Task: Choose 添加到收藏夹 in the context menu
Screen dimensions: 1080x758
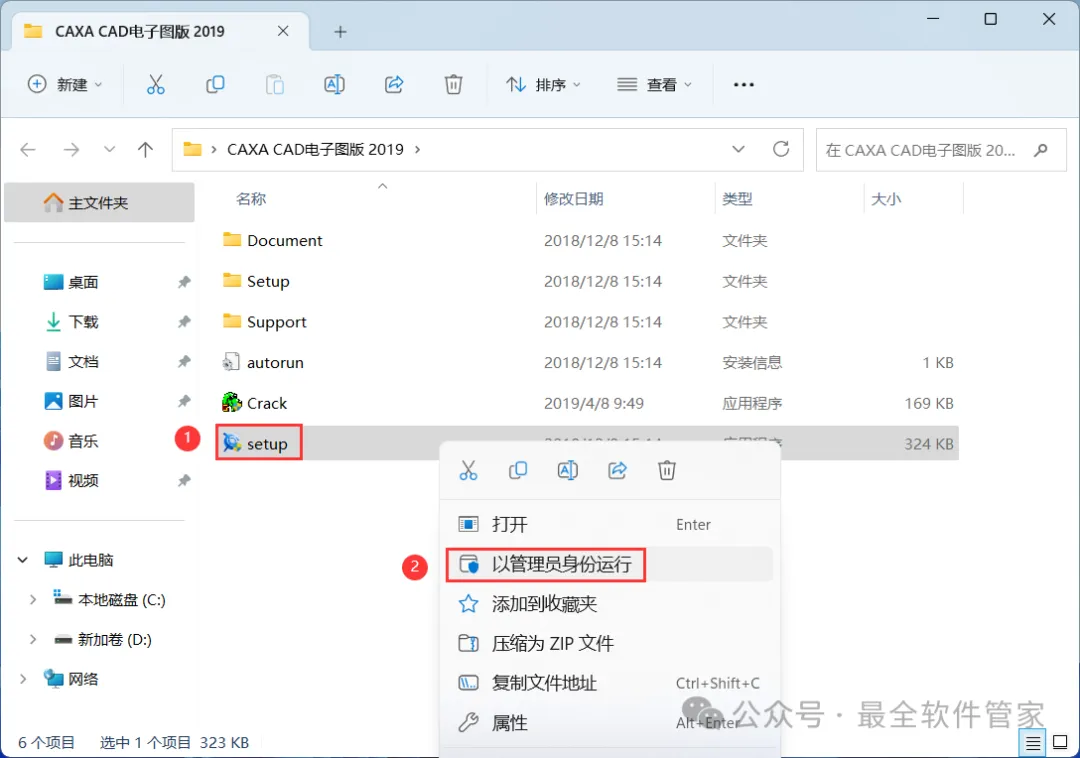Action: pyautogui.click(x=609, y=604)
